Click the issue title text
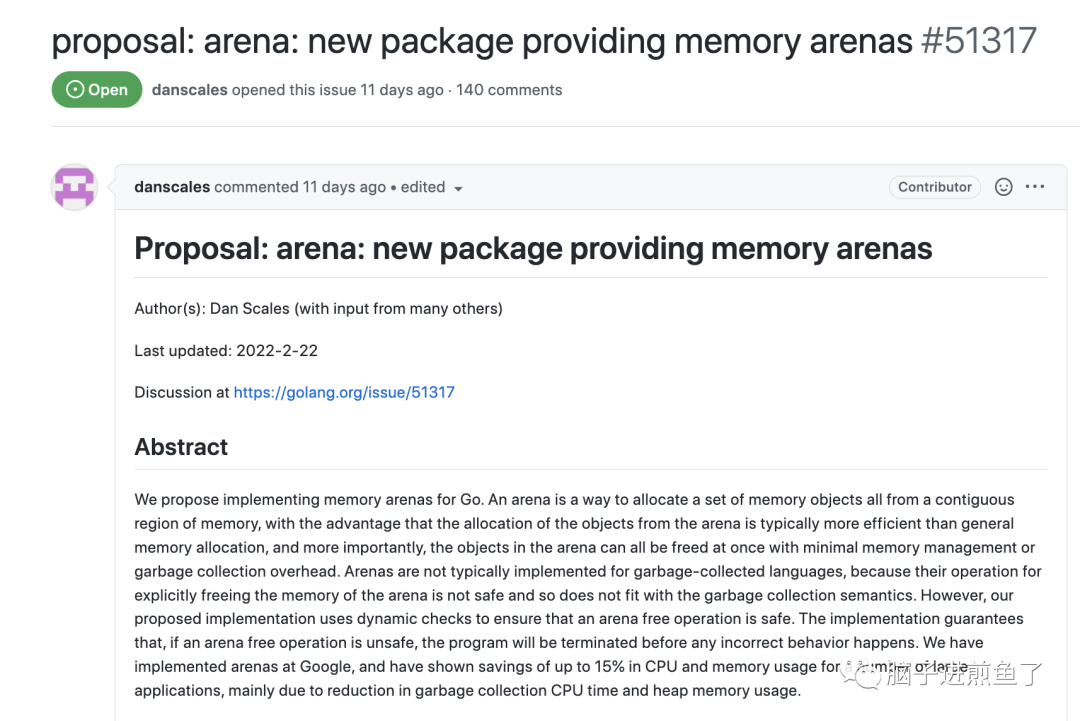 [x=480, y=42]
